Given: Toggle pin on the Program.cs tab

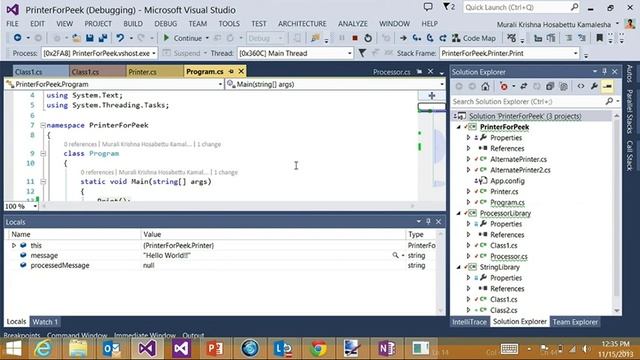Looking at the screenshot, I should (x=231, y=71).
